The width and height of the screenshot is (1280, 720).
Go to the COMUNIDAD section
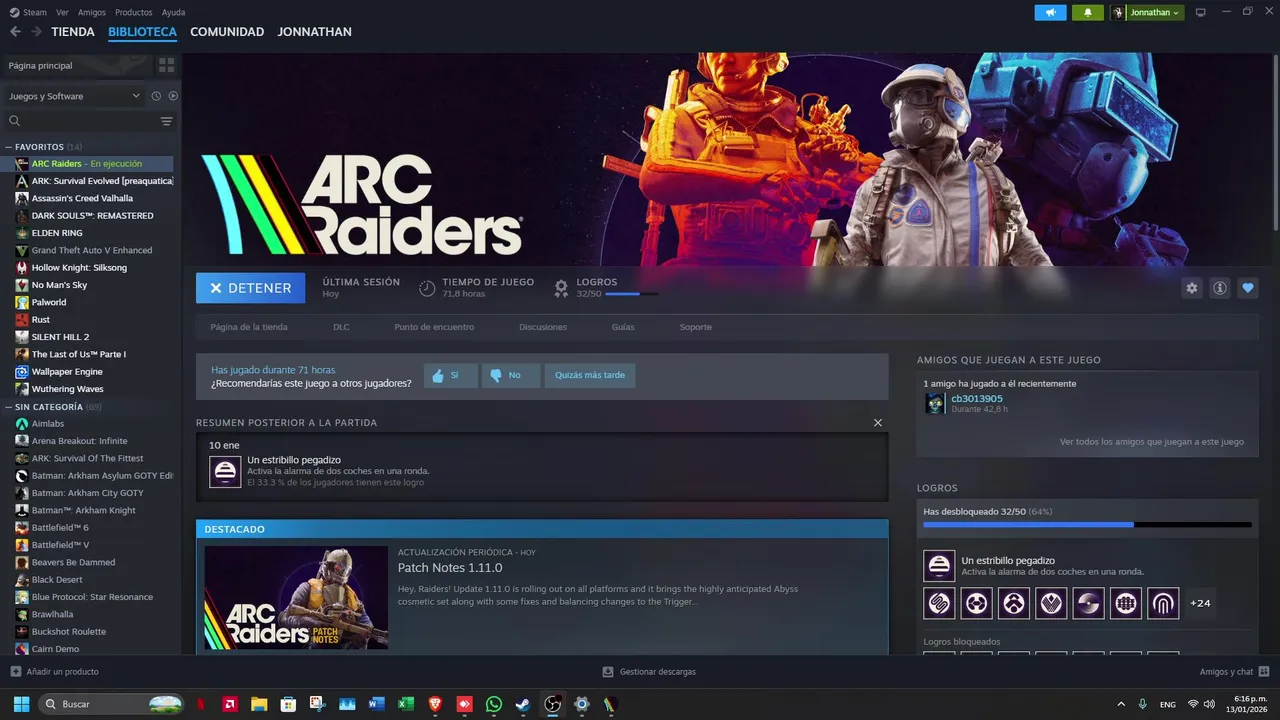click(227, 32)
